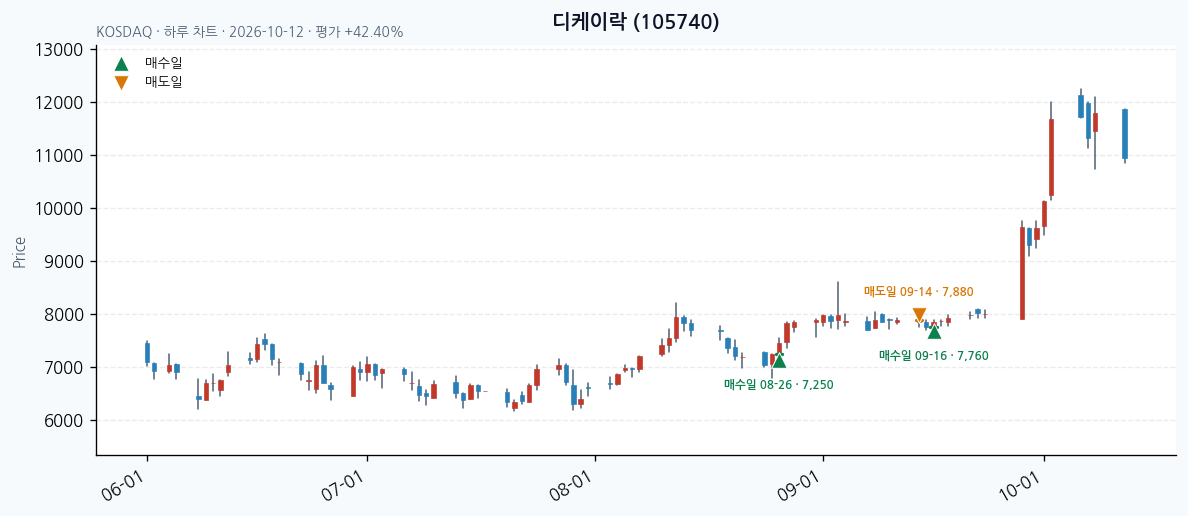Click the orange 매도일 legend triangle
The height and width of the screenshot is (516, 1188).
(x=121, y=83)
